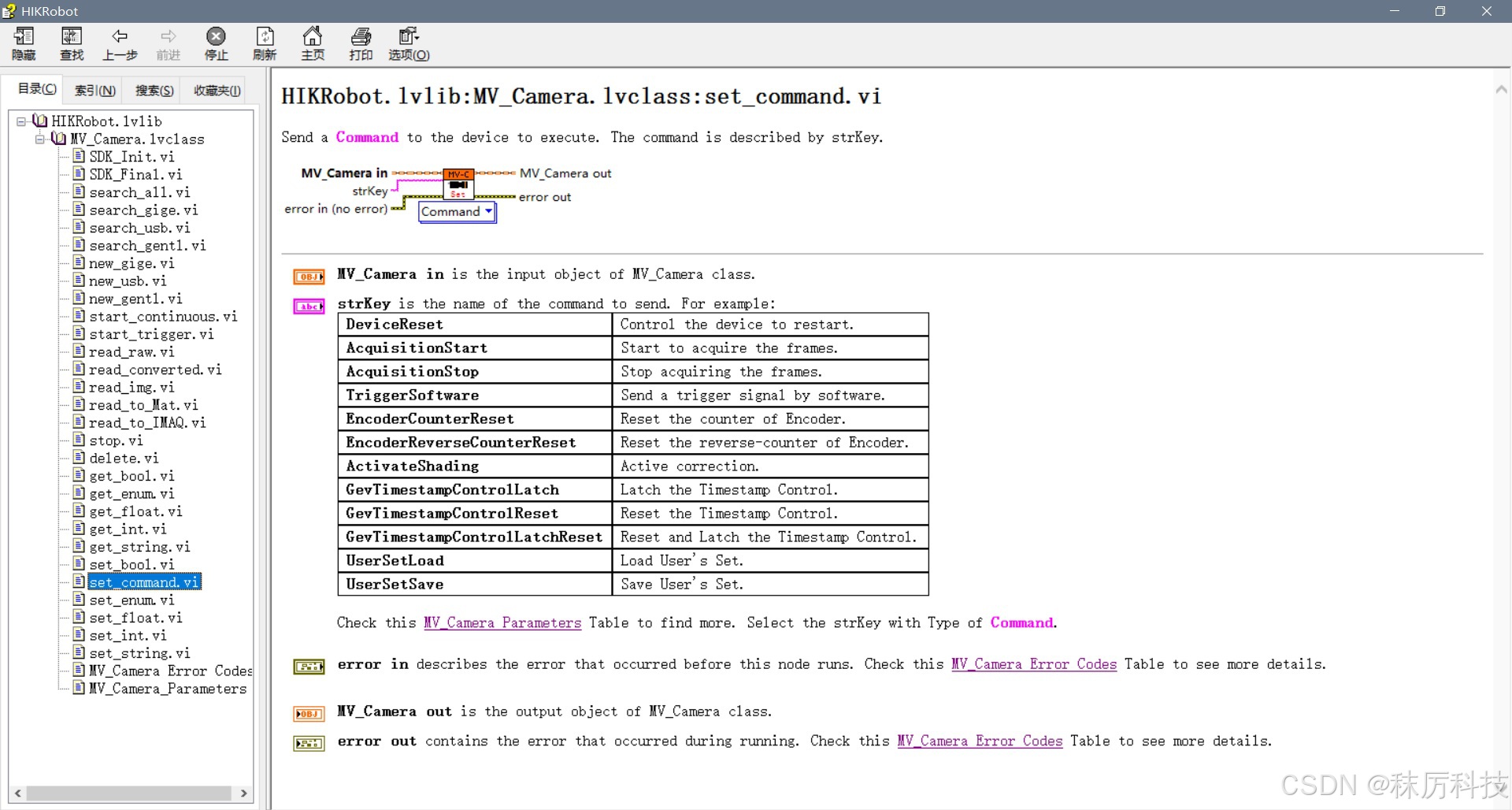Click the set_command VI icon in diagram

[x=458, y=184]
